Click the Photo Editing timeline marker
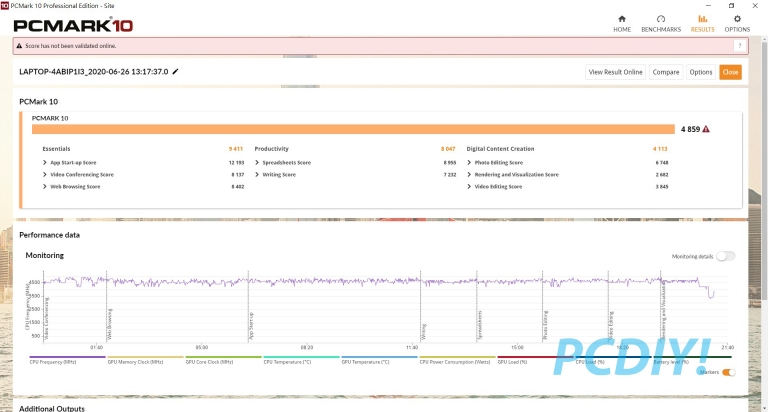The height and width of the screenshot is (412, 768). tap(545, 326)
